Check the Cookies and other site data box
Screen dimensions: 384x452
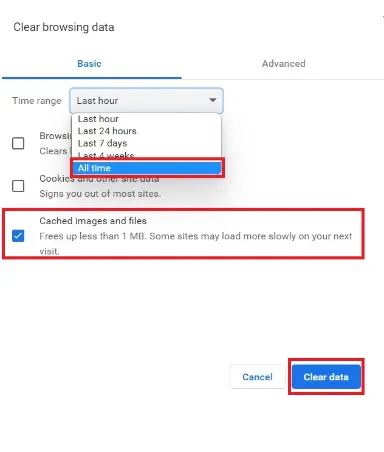(x=18, y=186)
